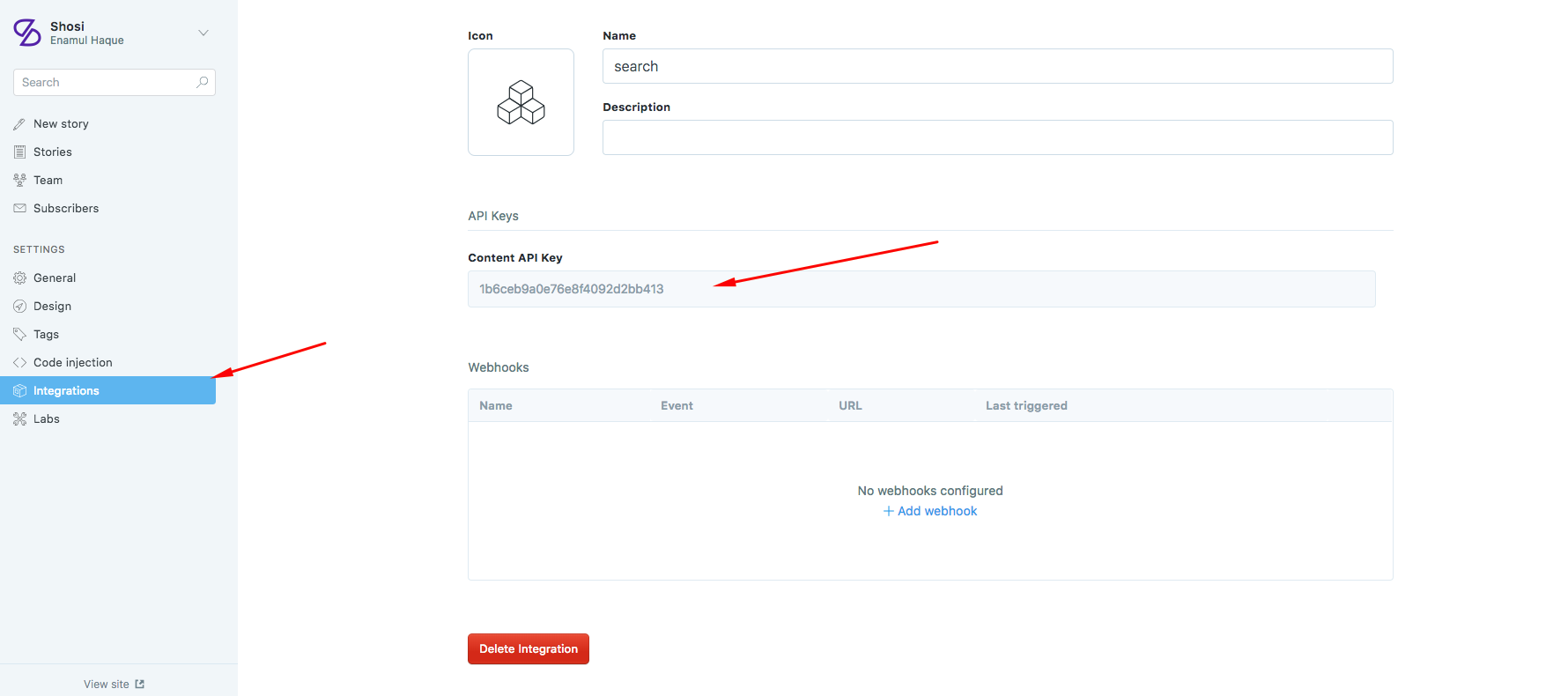Click the Code injection brackets icon
This screenshot has height=696, width=1568.
tap(19, 363)
